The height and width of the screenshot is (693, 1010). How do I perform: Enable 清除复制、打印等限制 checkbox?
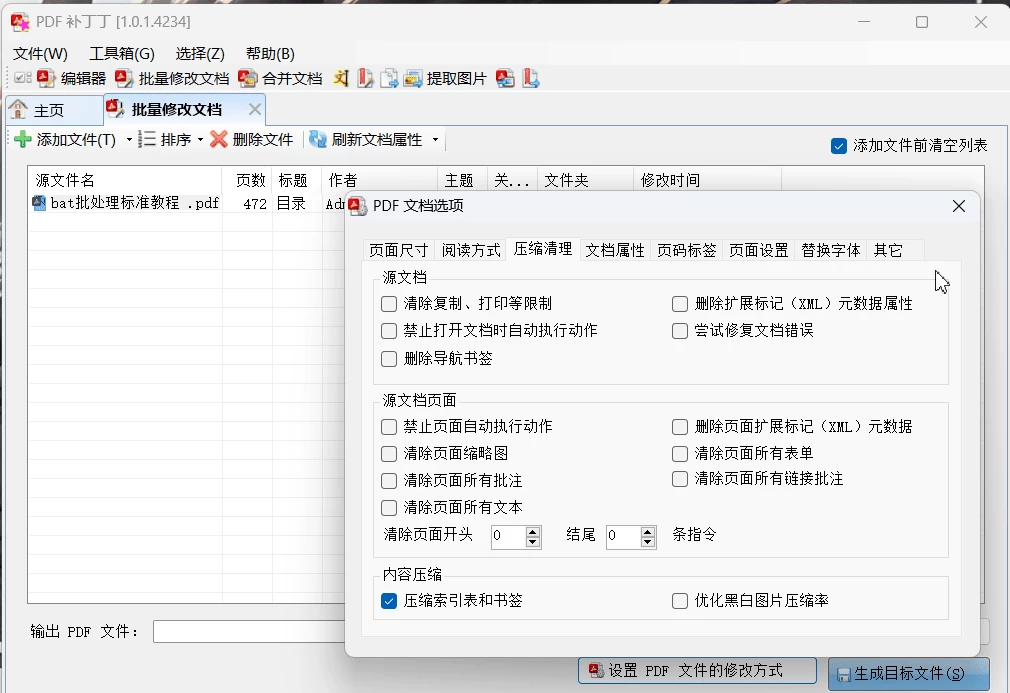pyautogui.click(x=389, y=304)
